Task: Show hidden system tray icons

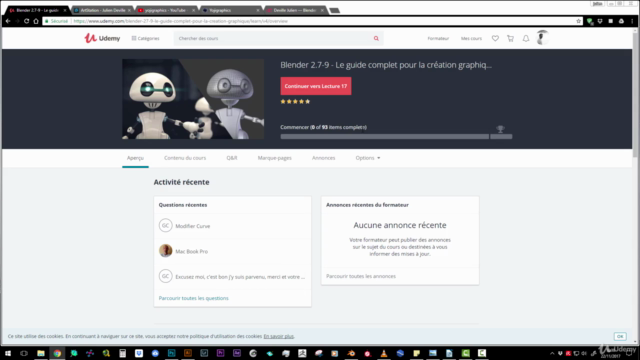Action: coord(552,353)
